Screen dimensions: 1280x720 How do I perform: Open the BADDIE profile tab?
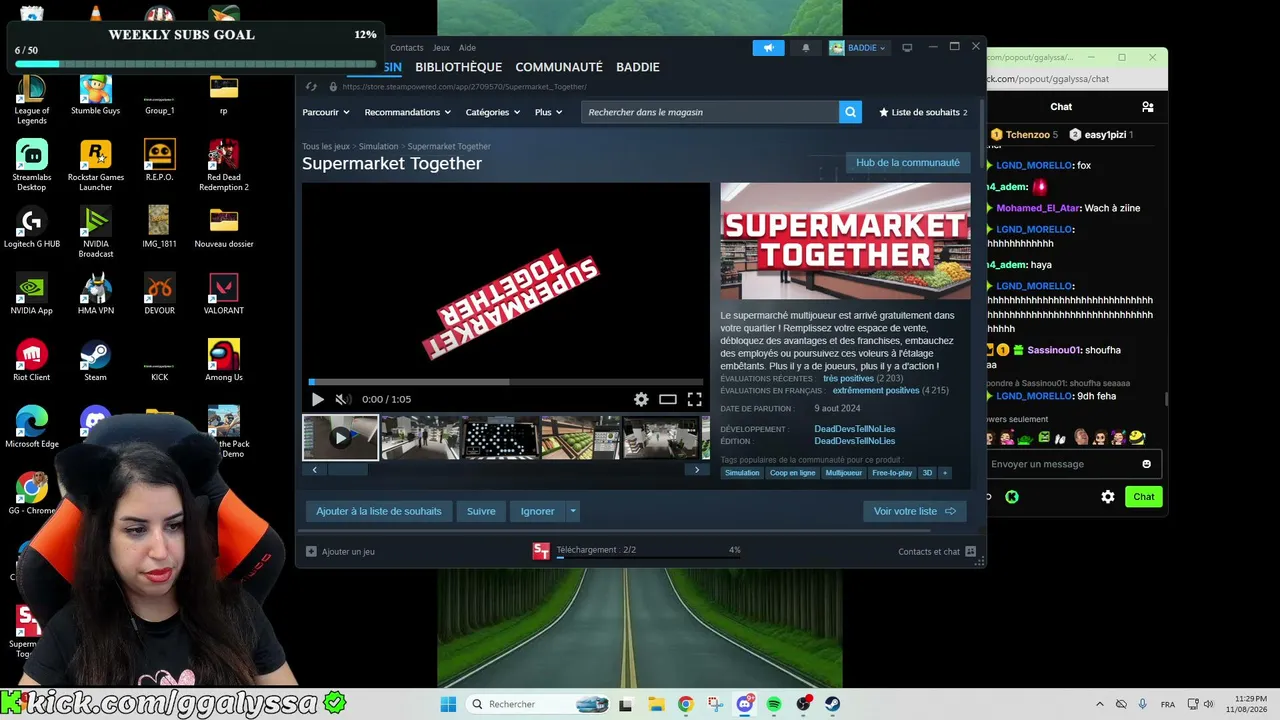pos(638,67)
